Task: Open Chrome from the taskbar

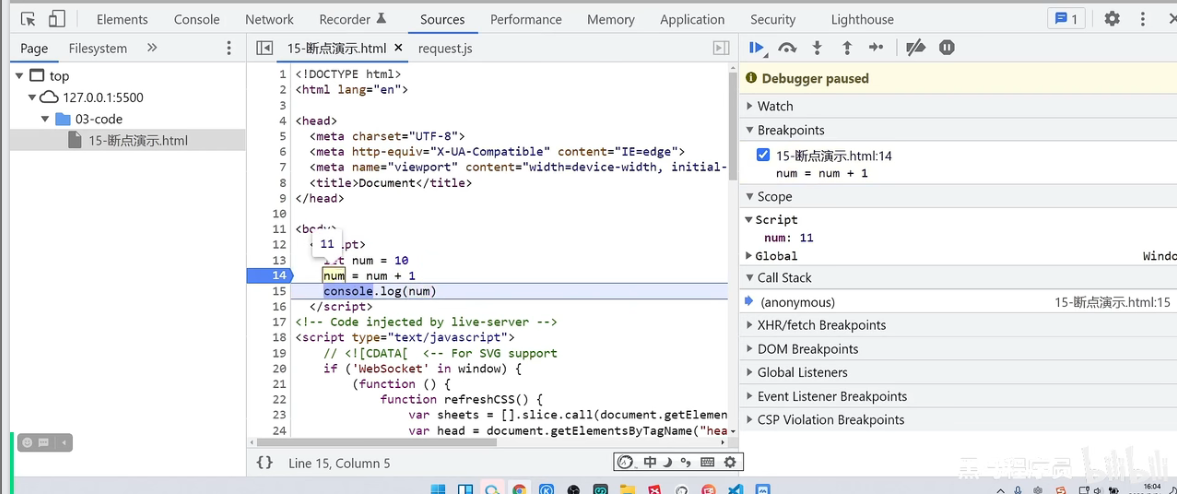Action: pos(519,489)
